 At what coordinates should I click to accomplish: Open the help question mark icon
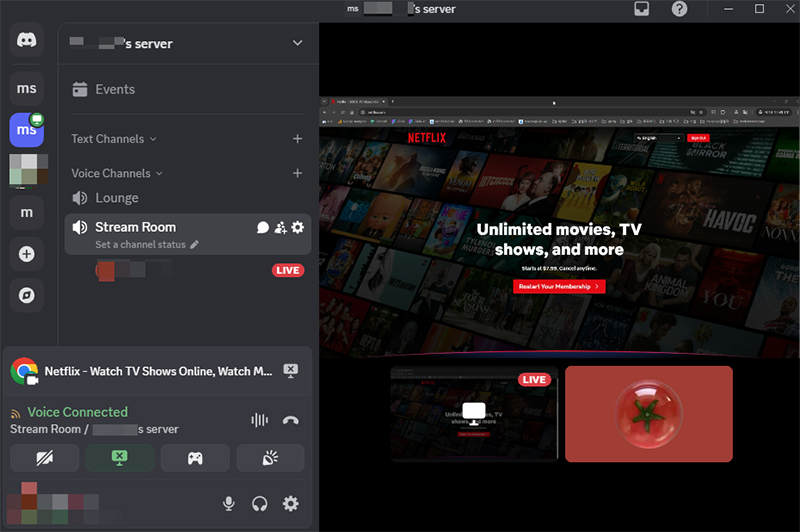pyautogui.click(x=679, y=9)
